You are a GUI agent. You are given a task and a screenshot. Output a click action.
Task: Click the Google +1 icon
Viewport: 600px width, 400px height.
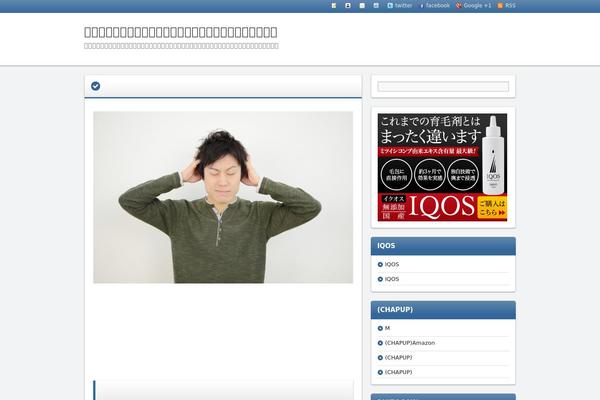tap(458, 5)
